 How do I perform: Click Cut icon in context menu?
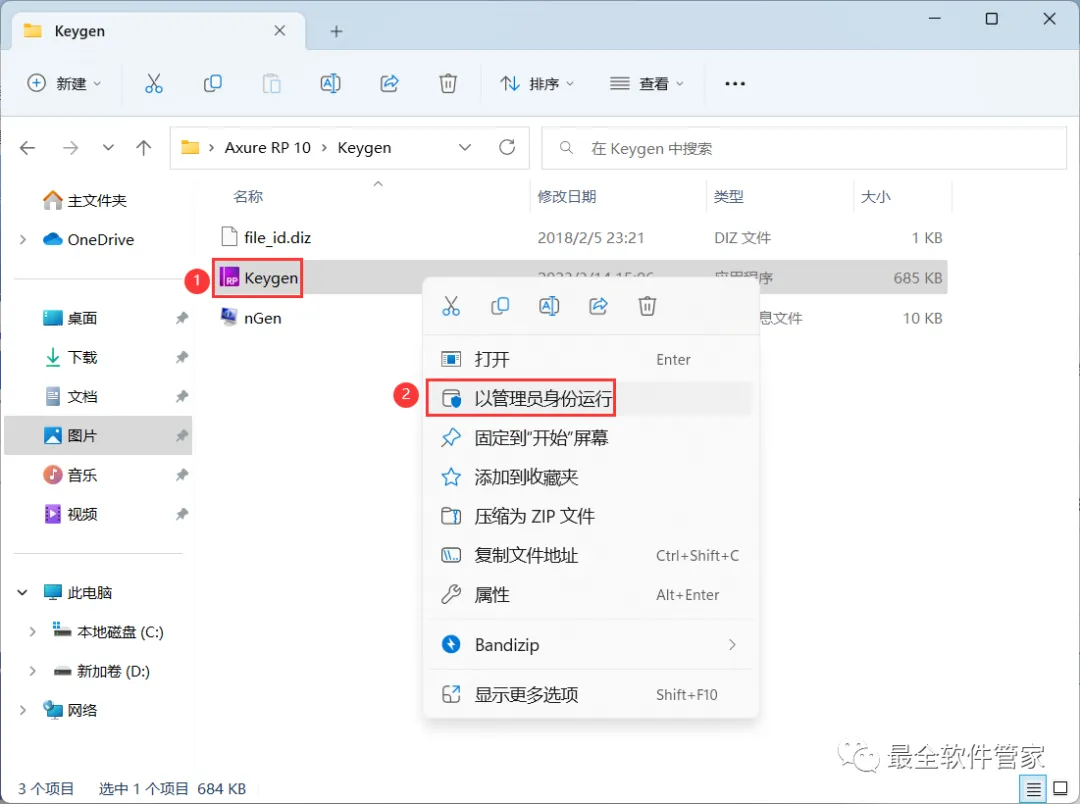pyautogui.click(x=451, y=306)
